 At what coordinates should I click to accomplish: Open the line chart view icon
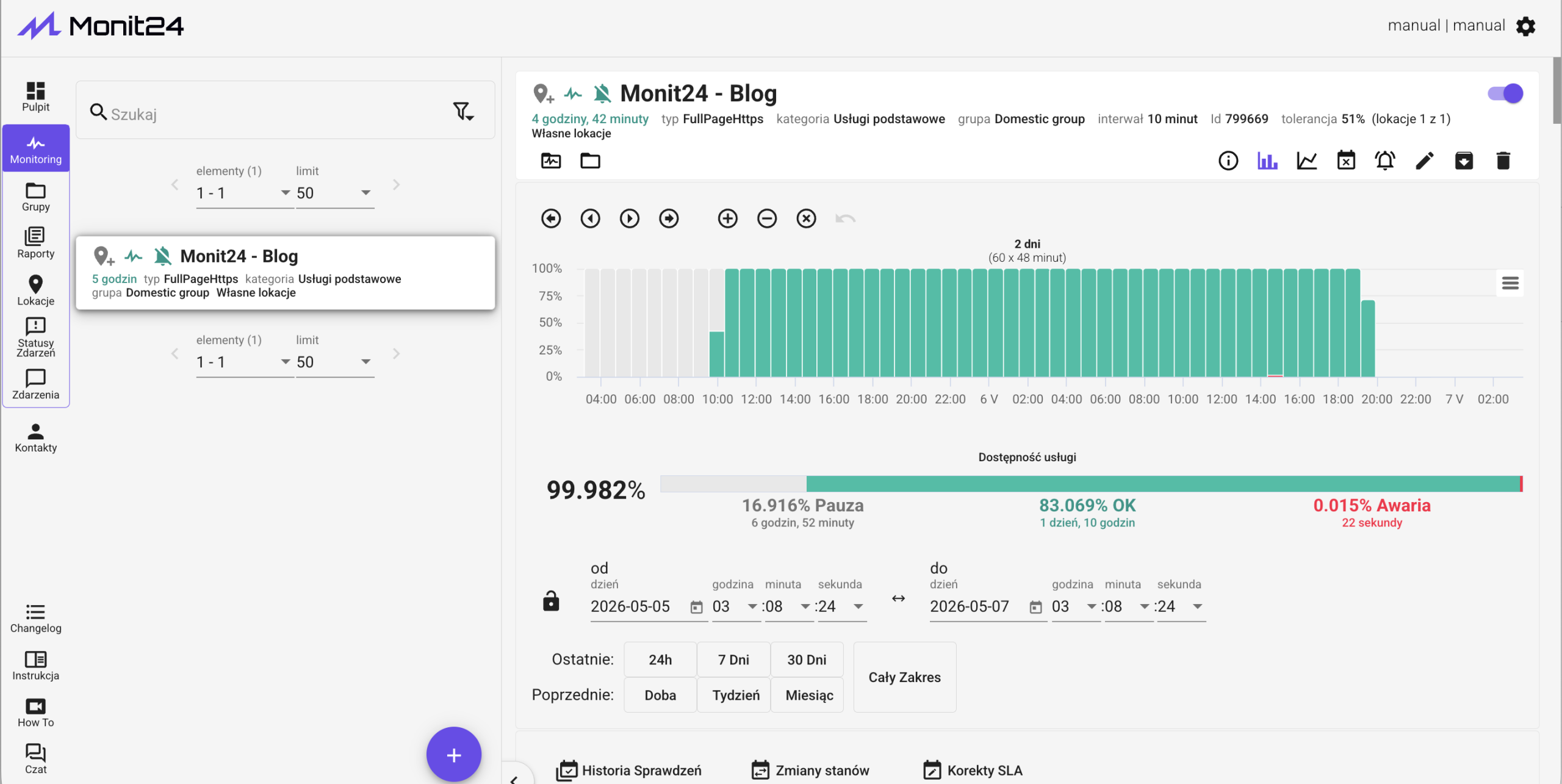(1306, 161)
